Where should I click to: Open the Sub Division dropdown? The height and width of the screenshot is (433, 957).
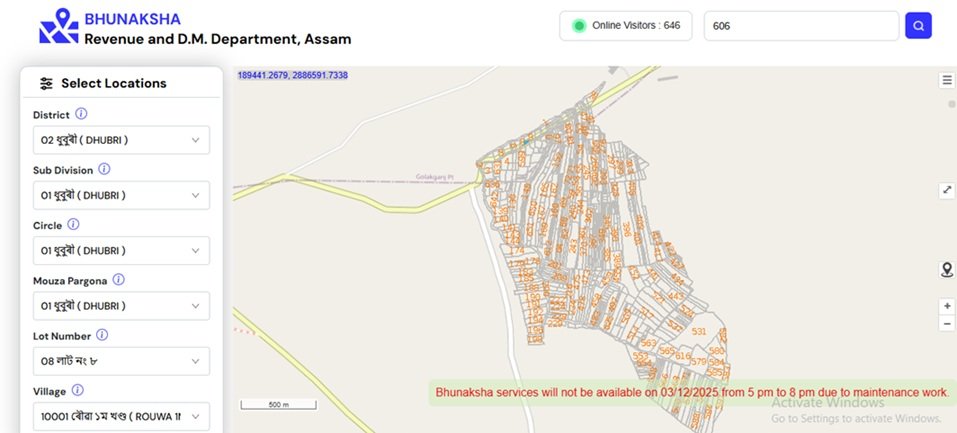121,195
